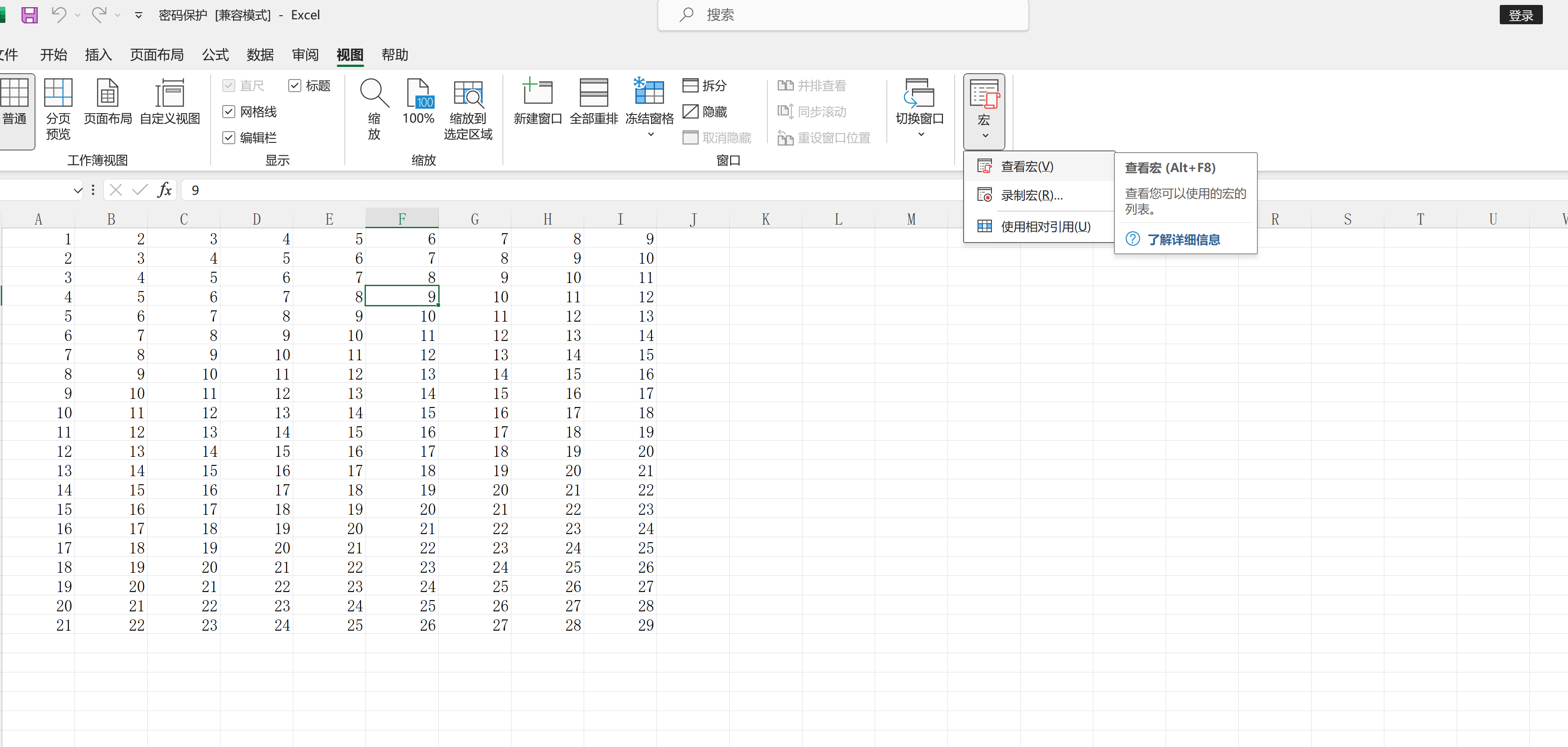The image size is (1568, 747).
Task: Save the workbook with the Save icon
Action: click(x=29, y=15)
